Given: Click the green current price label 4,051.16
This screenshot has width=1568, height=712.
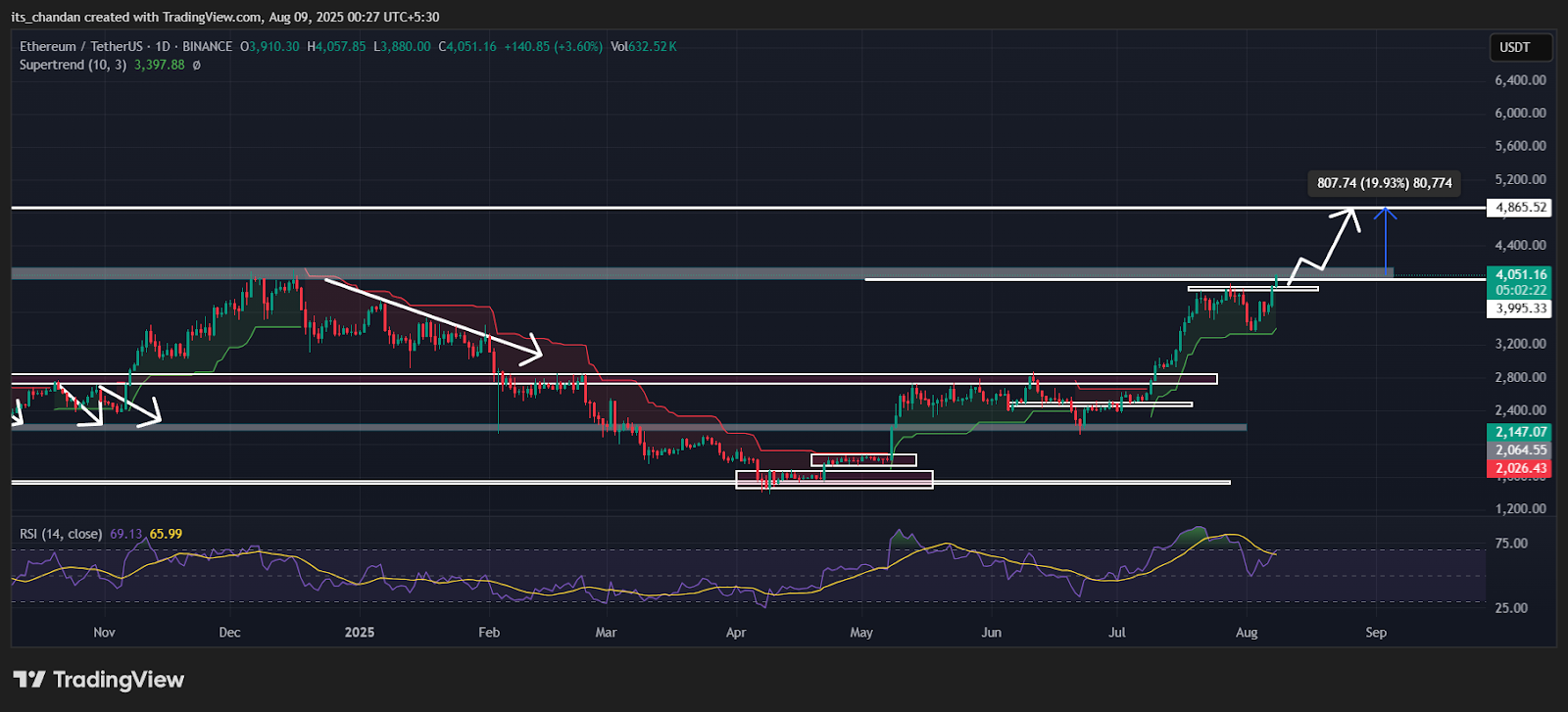Looking at the screenshot, I should coord(1521,275).
